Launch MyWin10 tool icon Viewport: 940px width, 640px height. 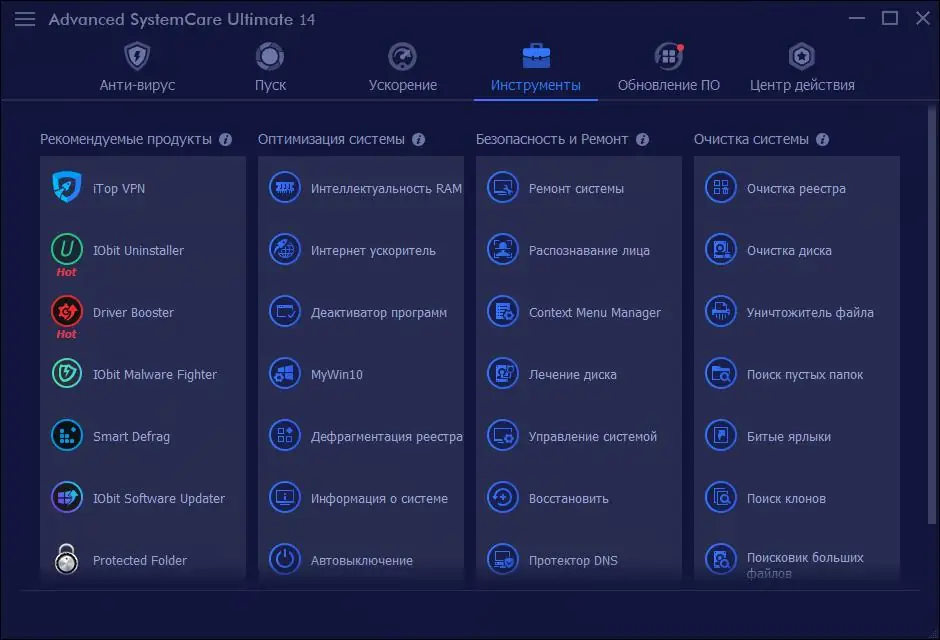pyautogui.click(x=285, y=373)
